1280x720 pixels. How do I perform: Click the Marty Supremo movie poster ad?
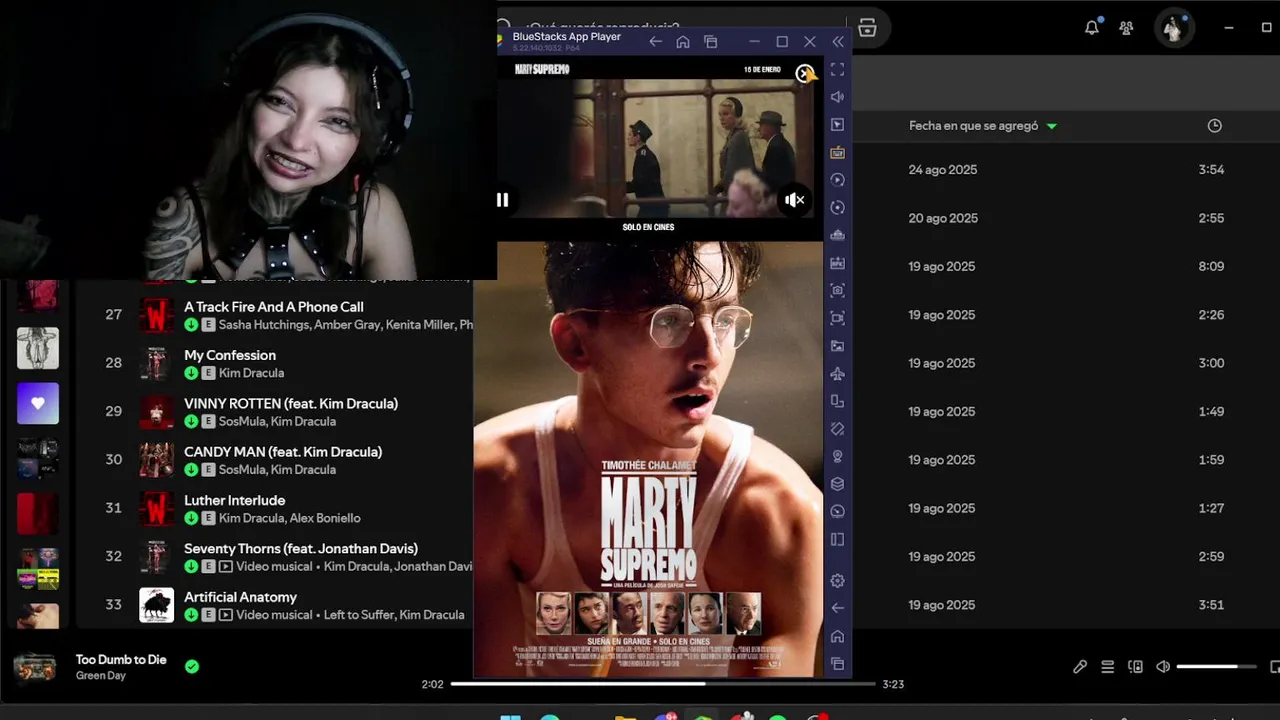[648, 460]
